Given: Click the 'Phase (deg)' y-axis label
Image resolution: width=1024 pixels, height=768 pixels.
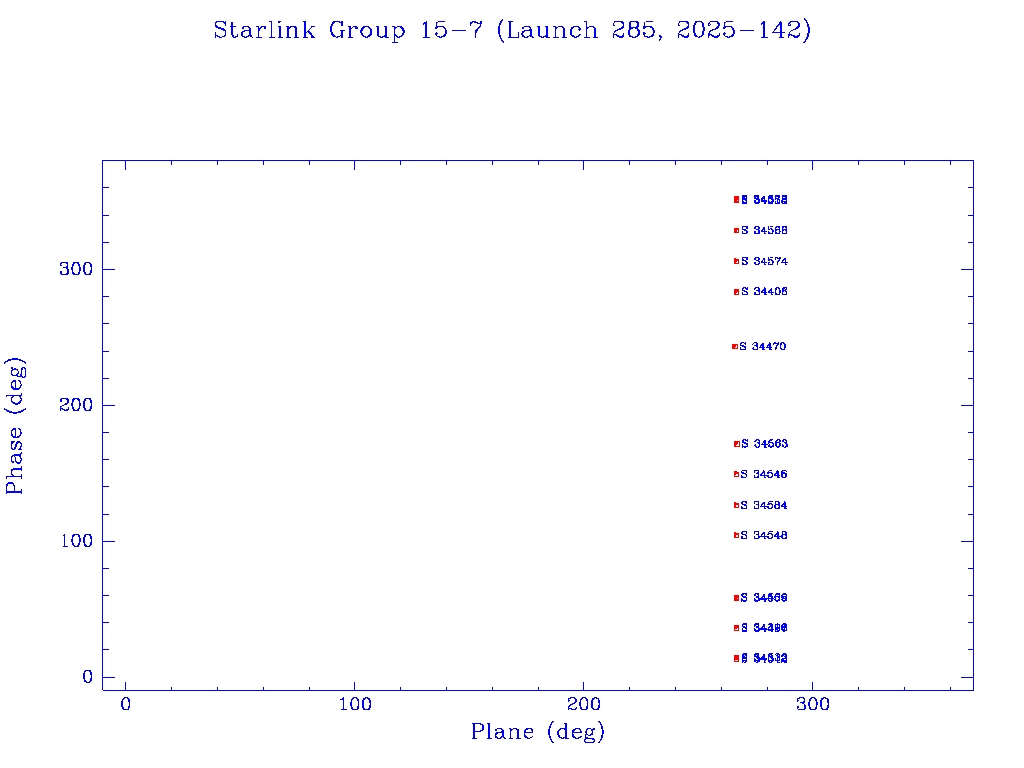Looking at the screenshot, I should [x=15, y=425].
